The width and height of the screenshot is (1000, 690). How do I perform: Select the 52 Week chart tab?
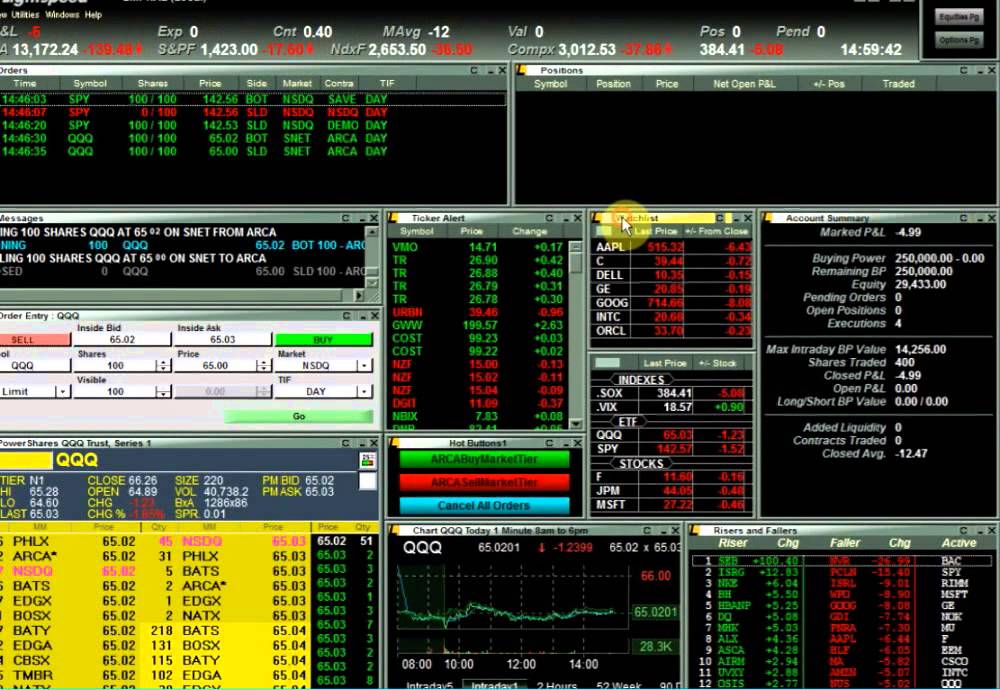click(618, 685)
